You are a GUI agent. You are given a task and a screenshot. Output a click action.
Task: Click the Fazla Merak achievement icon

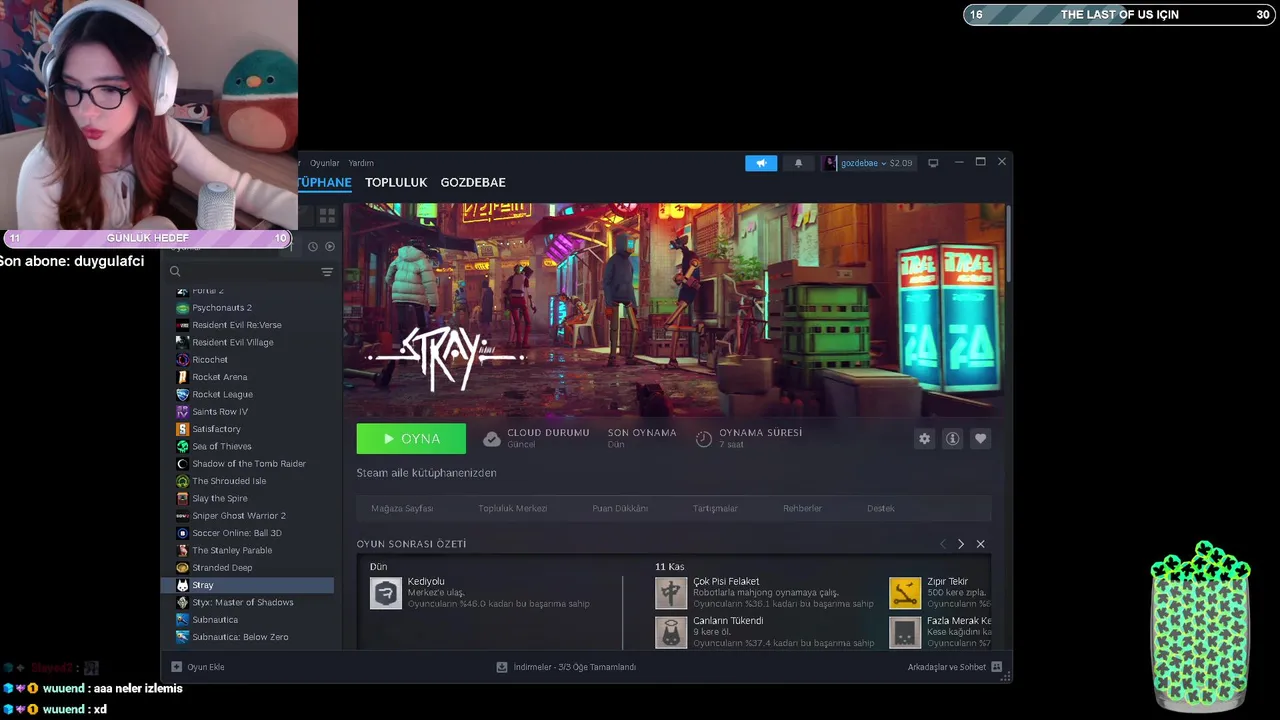(905, 632)
